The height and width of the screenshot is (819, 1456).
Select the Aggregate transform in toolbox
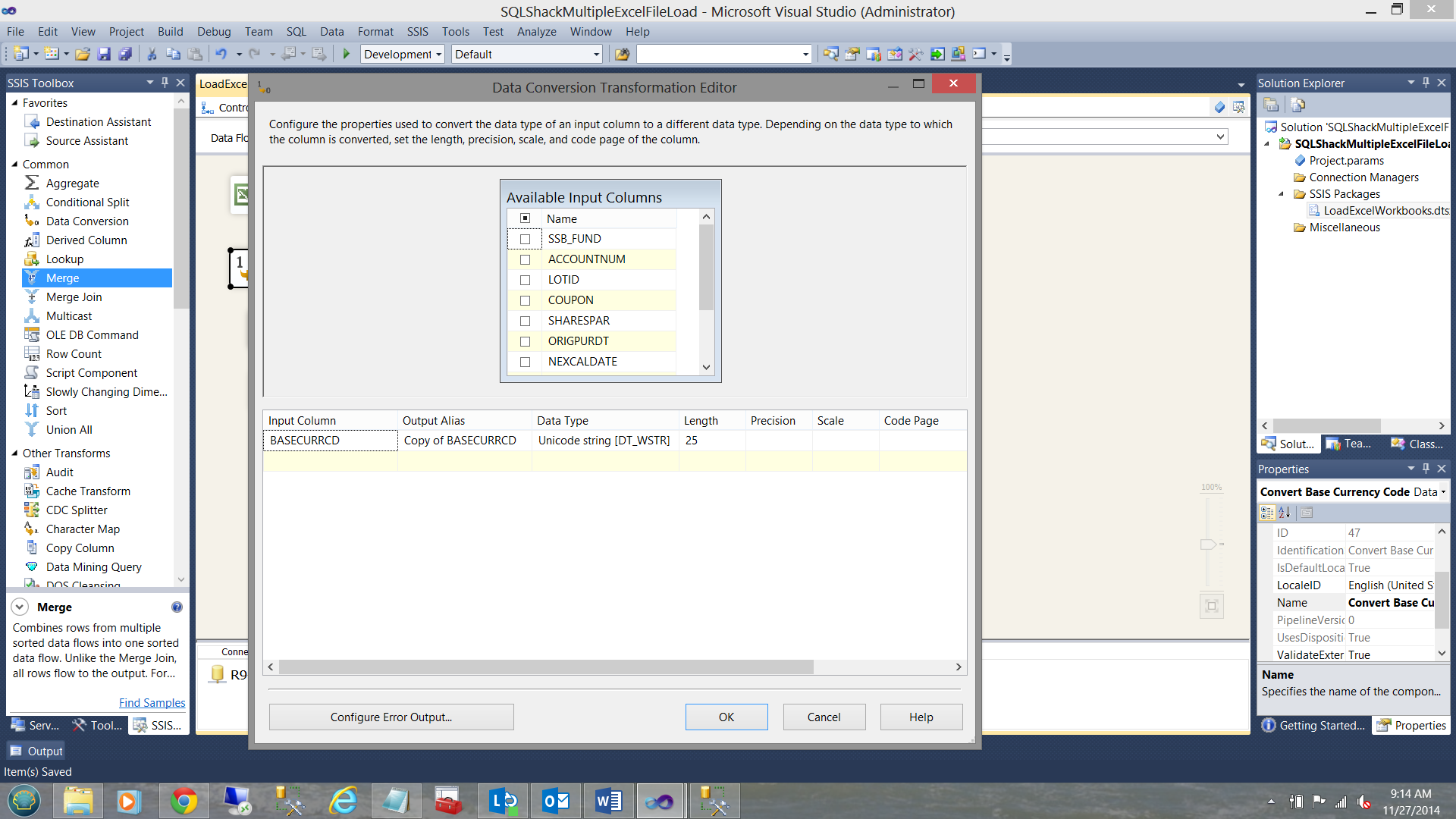(x=72, y=184)
